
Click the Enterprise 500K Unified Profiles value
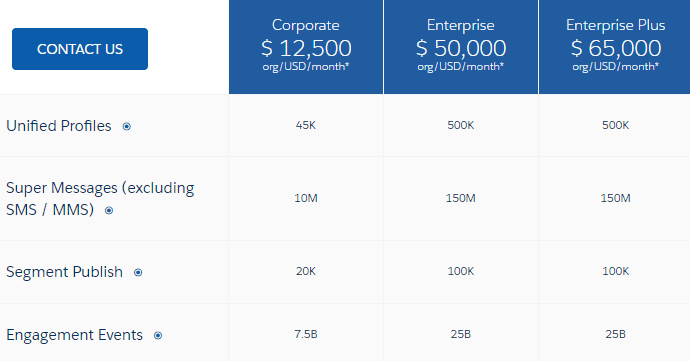[461, 125]
